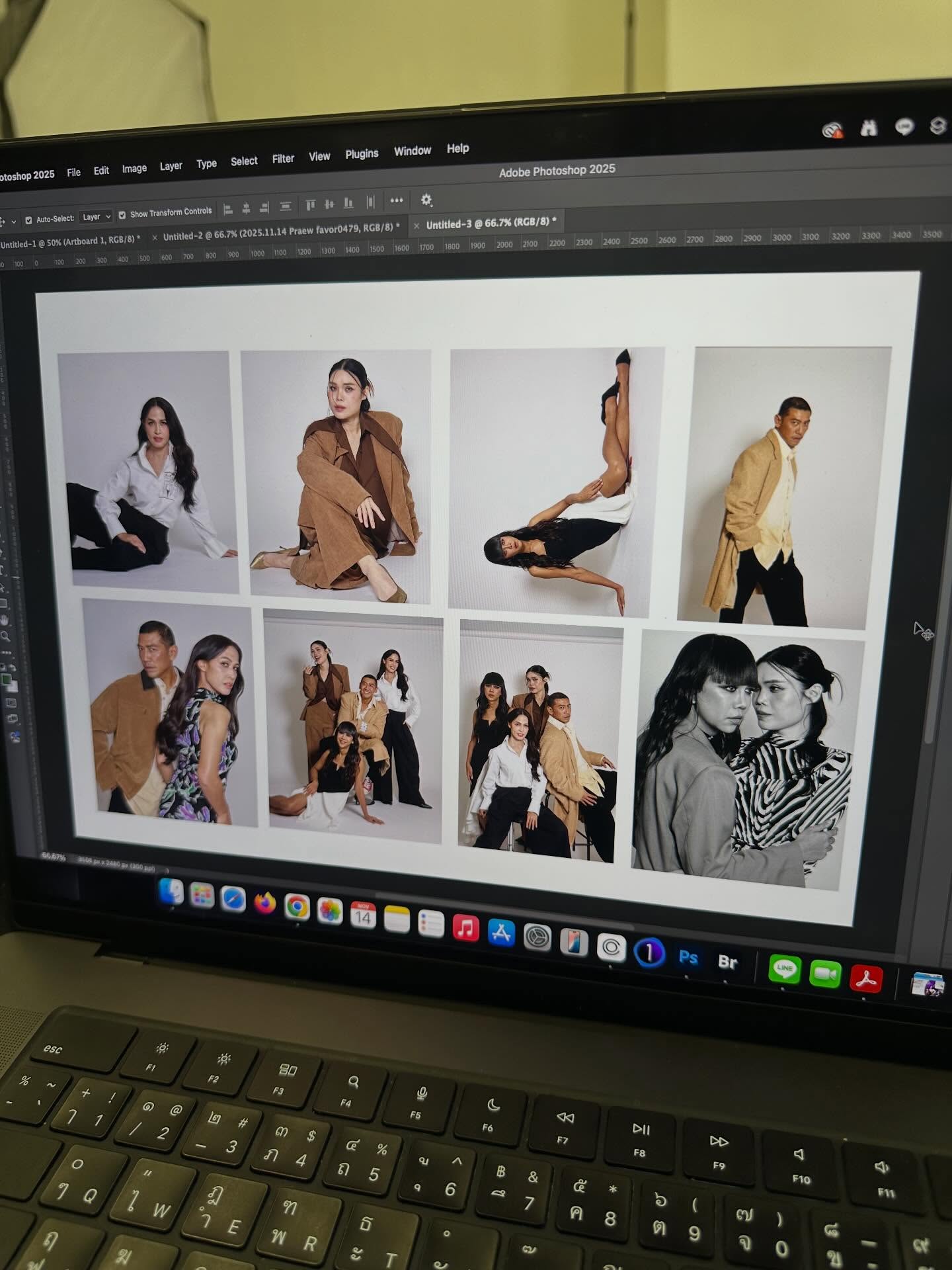Viewport: 952px width, 1270px height.
Task: Open Adobe Bridge from the dock
Action: 727,962
